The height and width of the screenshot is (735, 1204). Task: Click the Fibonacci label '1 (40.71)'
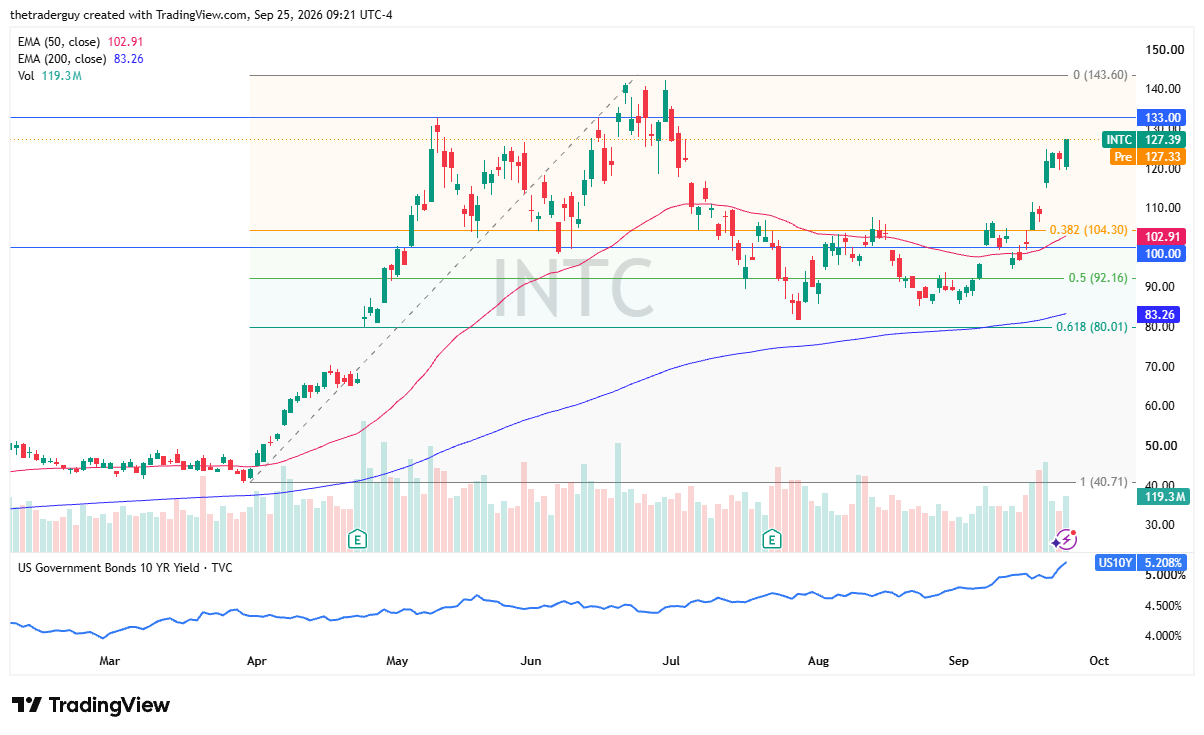point(1104,482)
